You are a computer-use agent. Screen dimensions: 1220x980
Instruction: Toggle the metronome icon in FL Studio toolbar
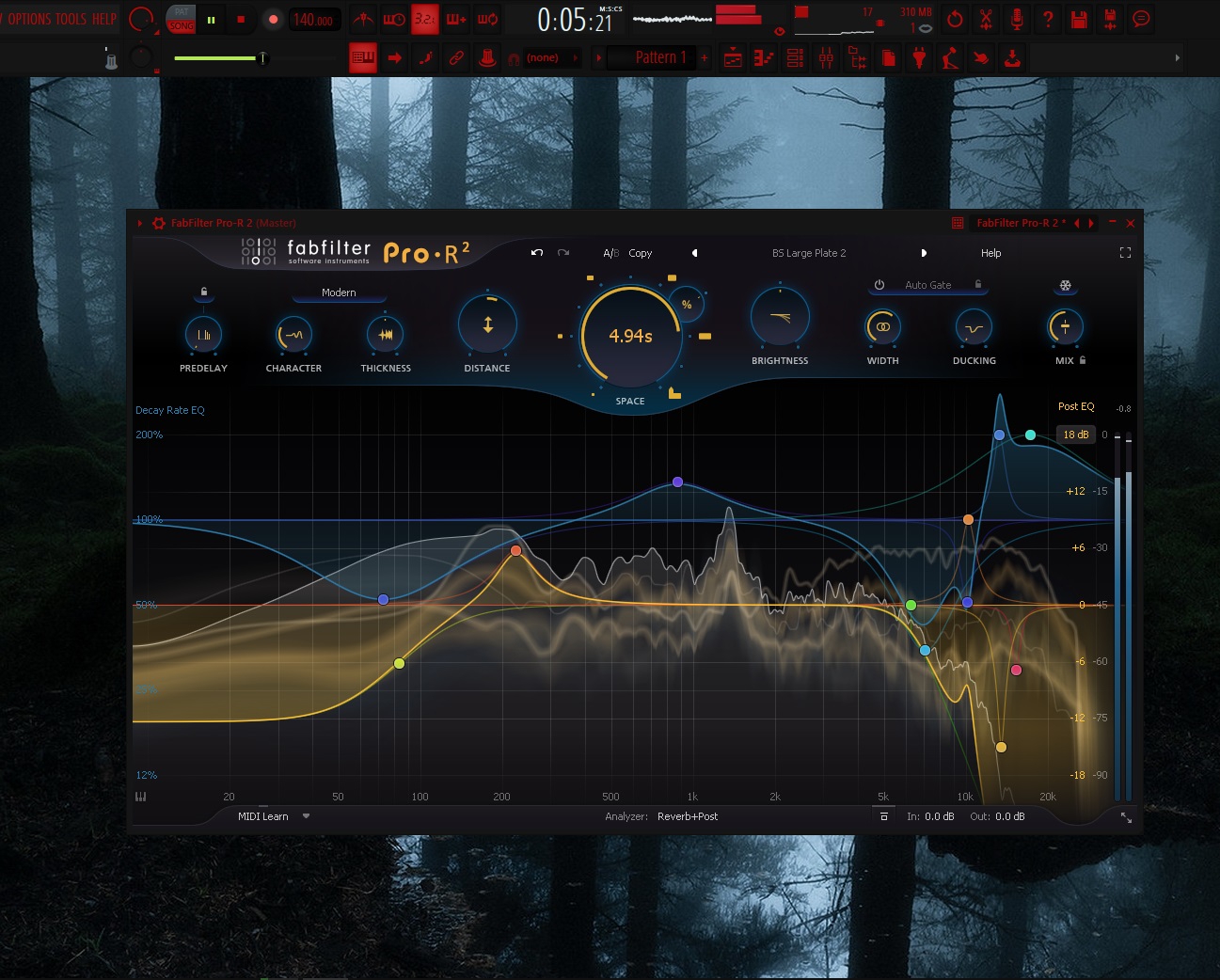(x=363, y=19)
